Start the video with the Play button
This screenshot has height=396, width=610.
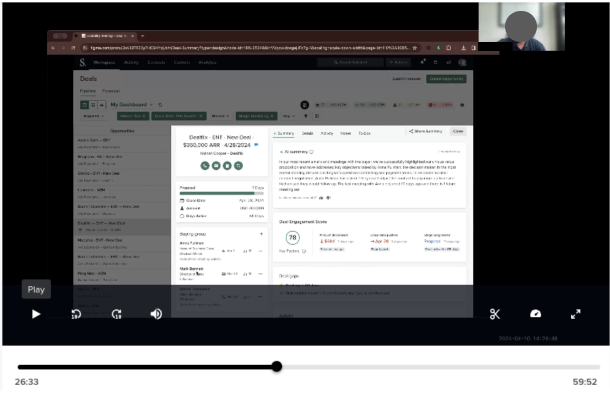[x=36, y=314]
